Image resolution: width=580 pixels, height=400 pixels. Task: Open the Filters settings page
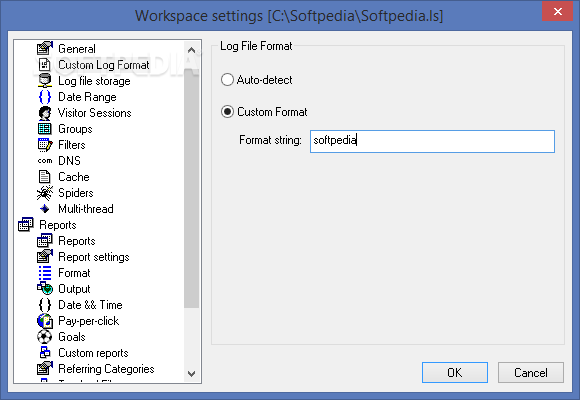72,145
